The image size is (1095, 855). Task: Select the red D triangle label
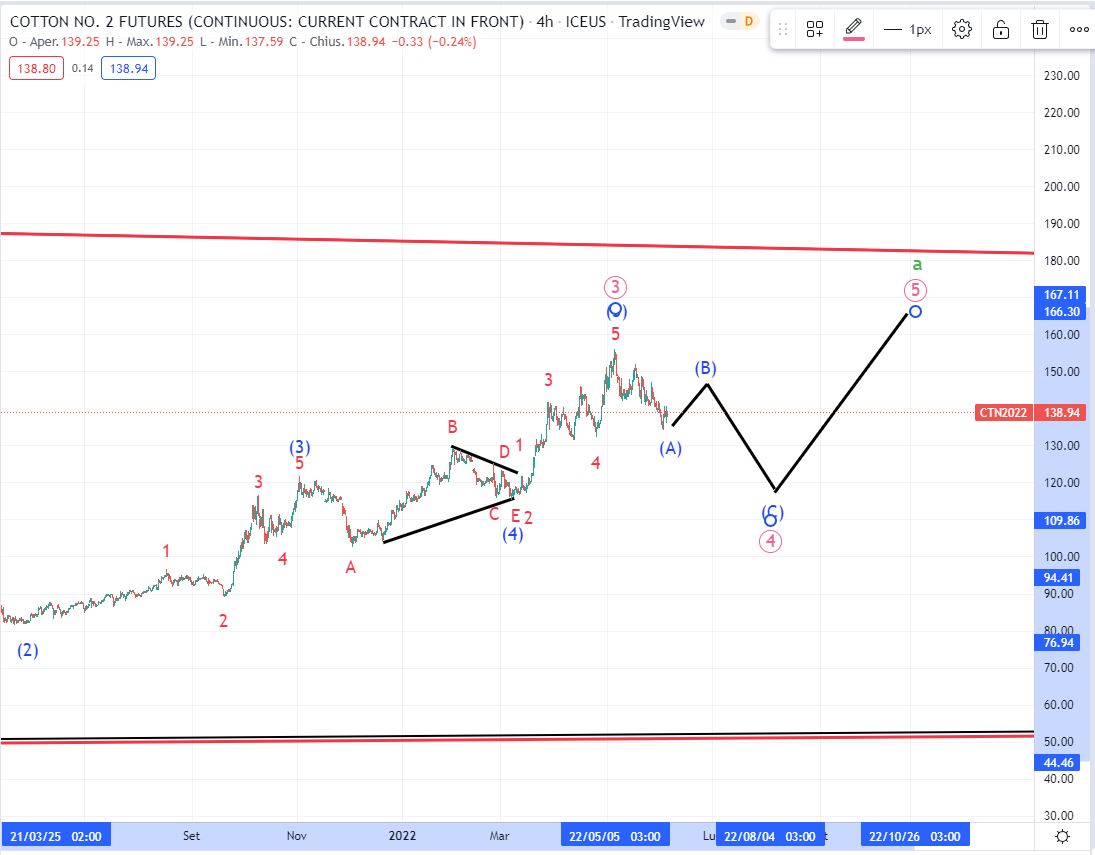pos(504,452)
